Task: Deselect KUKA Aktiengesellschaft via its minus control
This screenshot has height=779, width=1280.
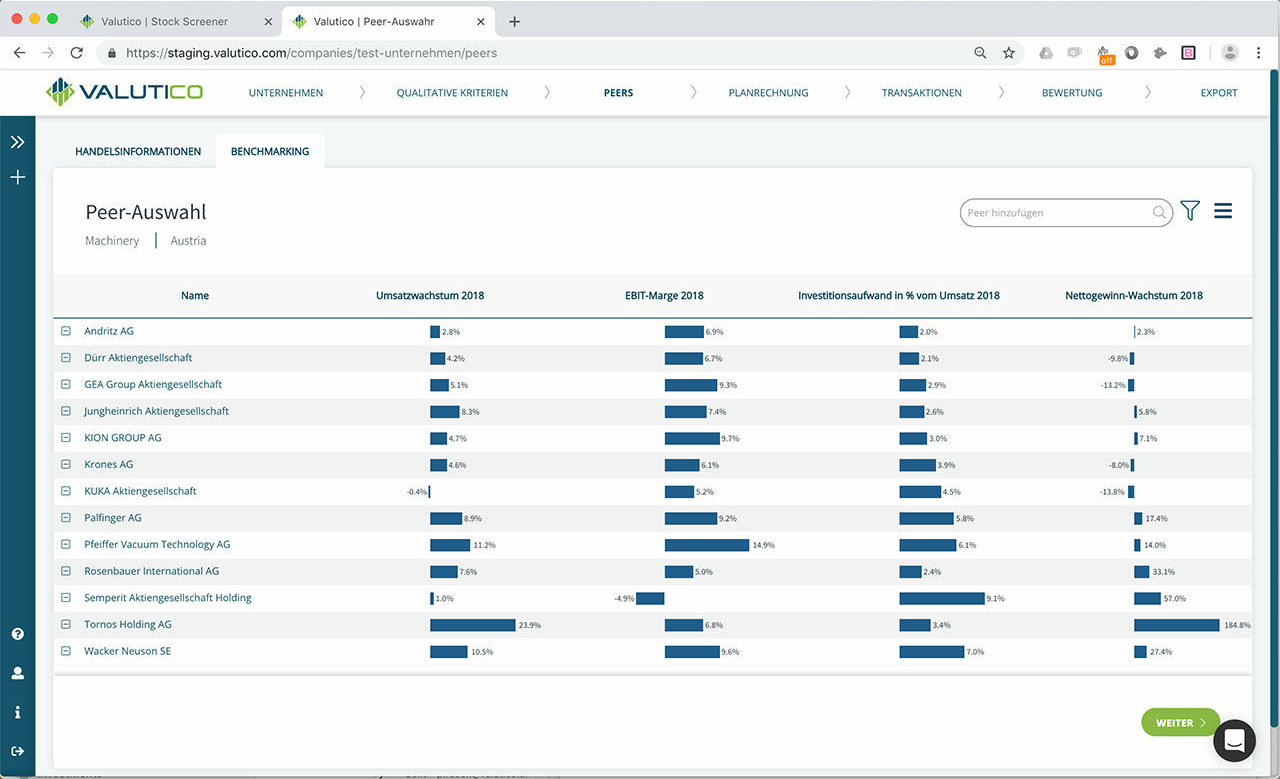Action: (65, 491)
